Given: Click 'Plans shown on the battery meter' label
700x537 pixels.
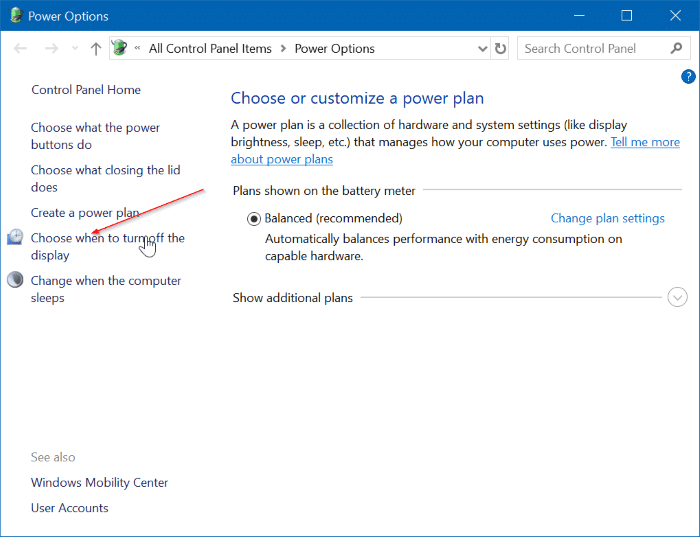Looking at the screenshot, I should click(324, 191).
